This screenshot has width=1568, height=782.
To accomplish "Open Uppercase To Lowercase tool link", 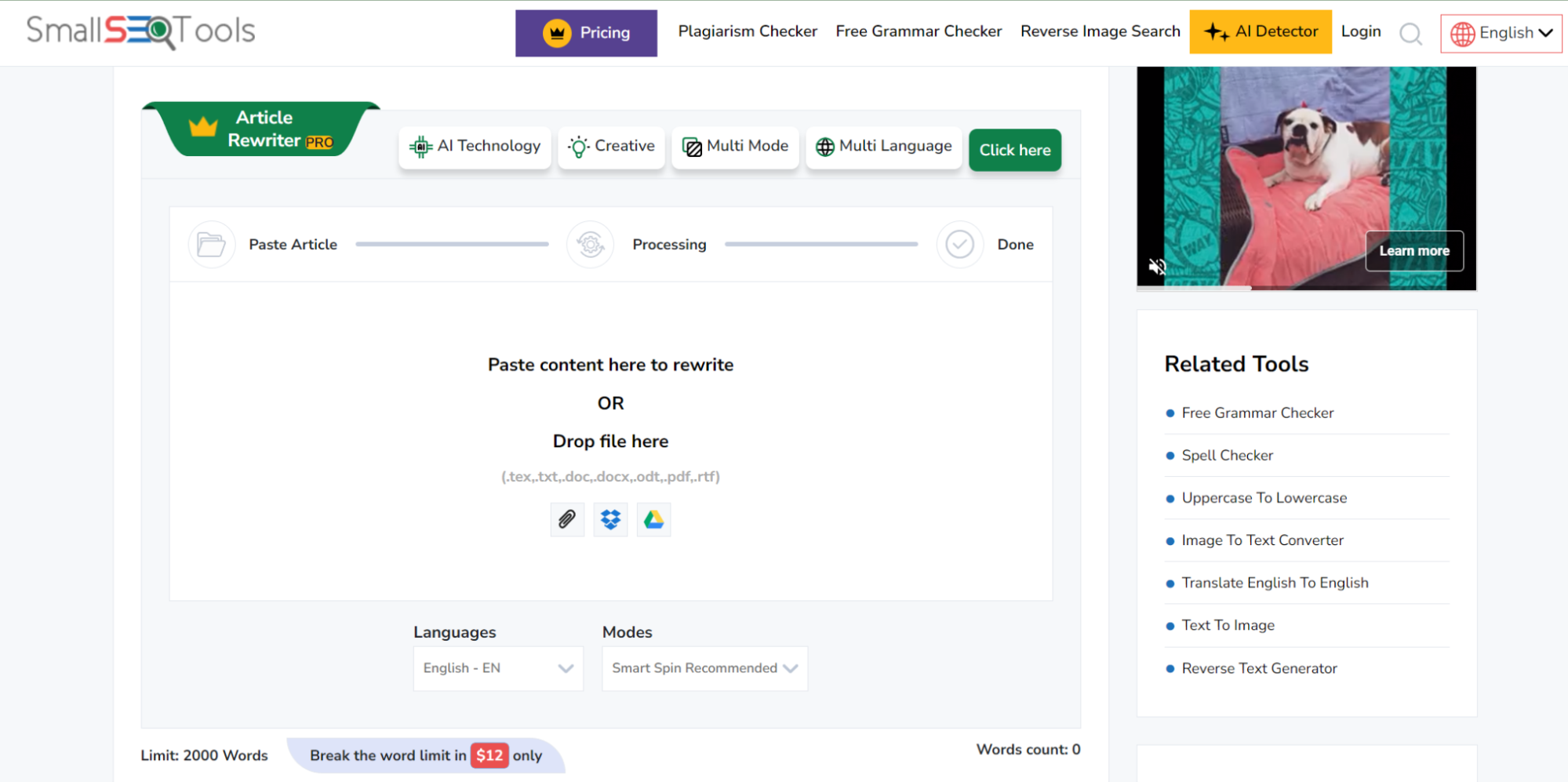I will coord(1264,498).
